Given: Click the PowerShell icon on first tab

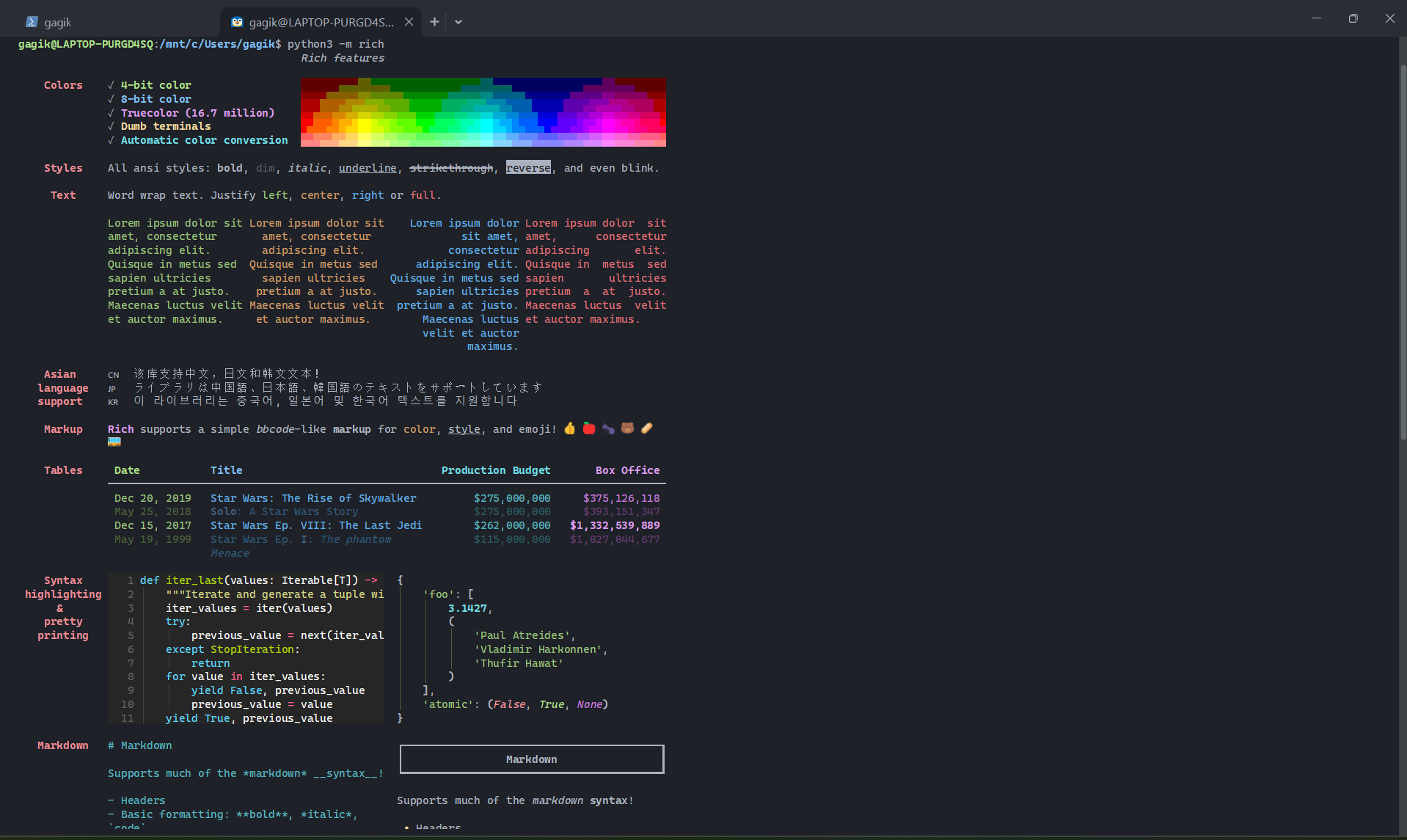Looking at the screenshot, I should [32, 22].
